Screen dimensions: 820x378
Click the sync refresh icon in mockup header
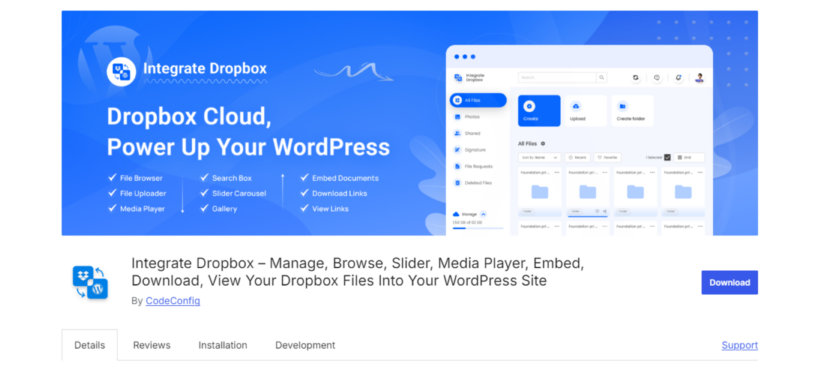click(636, 77)
